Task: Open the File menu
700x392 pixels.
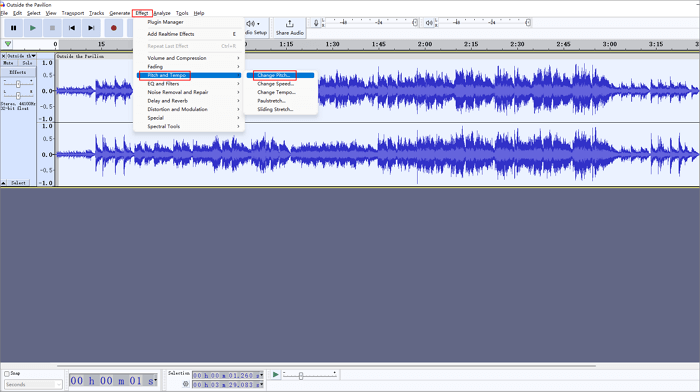Action: pos(4,13)
